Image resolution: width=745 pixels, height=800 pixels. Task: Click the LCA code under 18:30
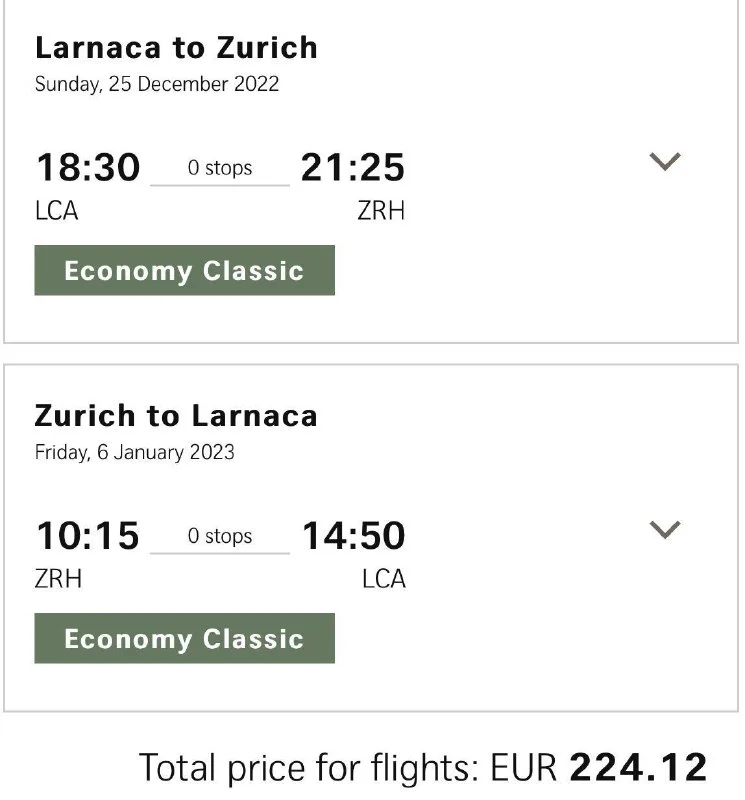coord(56,210)
